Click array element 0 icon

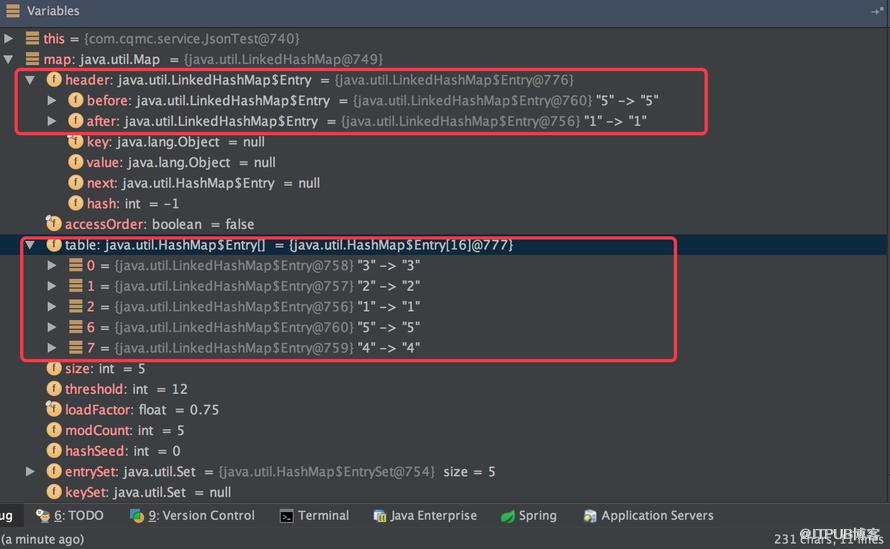(75, 265)
